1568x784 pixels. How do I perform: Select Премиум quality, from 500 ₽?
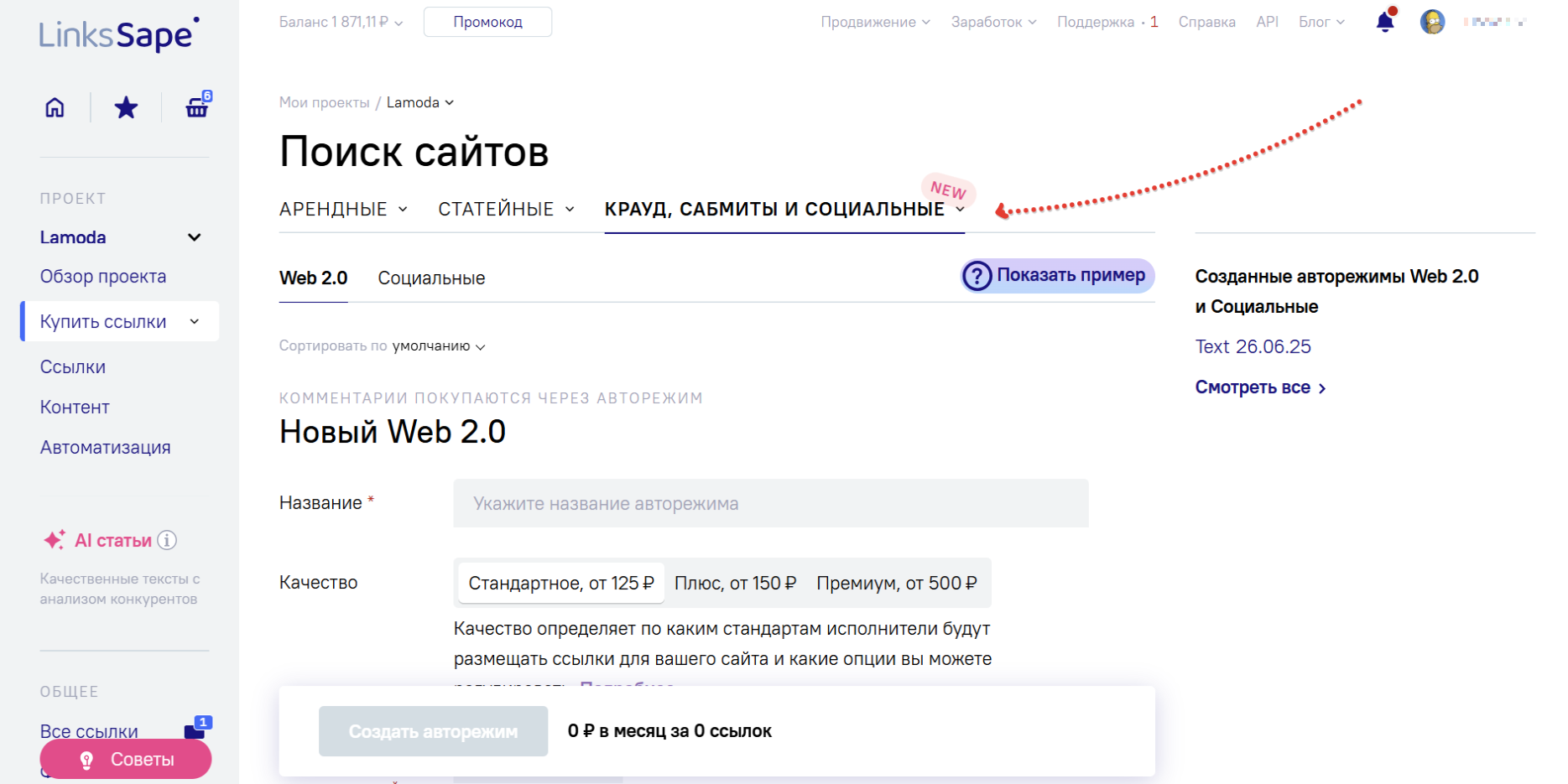(x=896, y=583)
